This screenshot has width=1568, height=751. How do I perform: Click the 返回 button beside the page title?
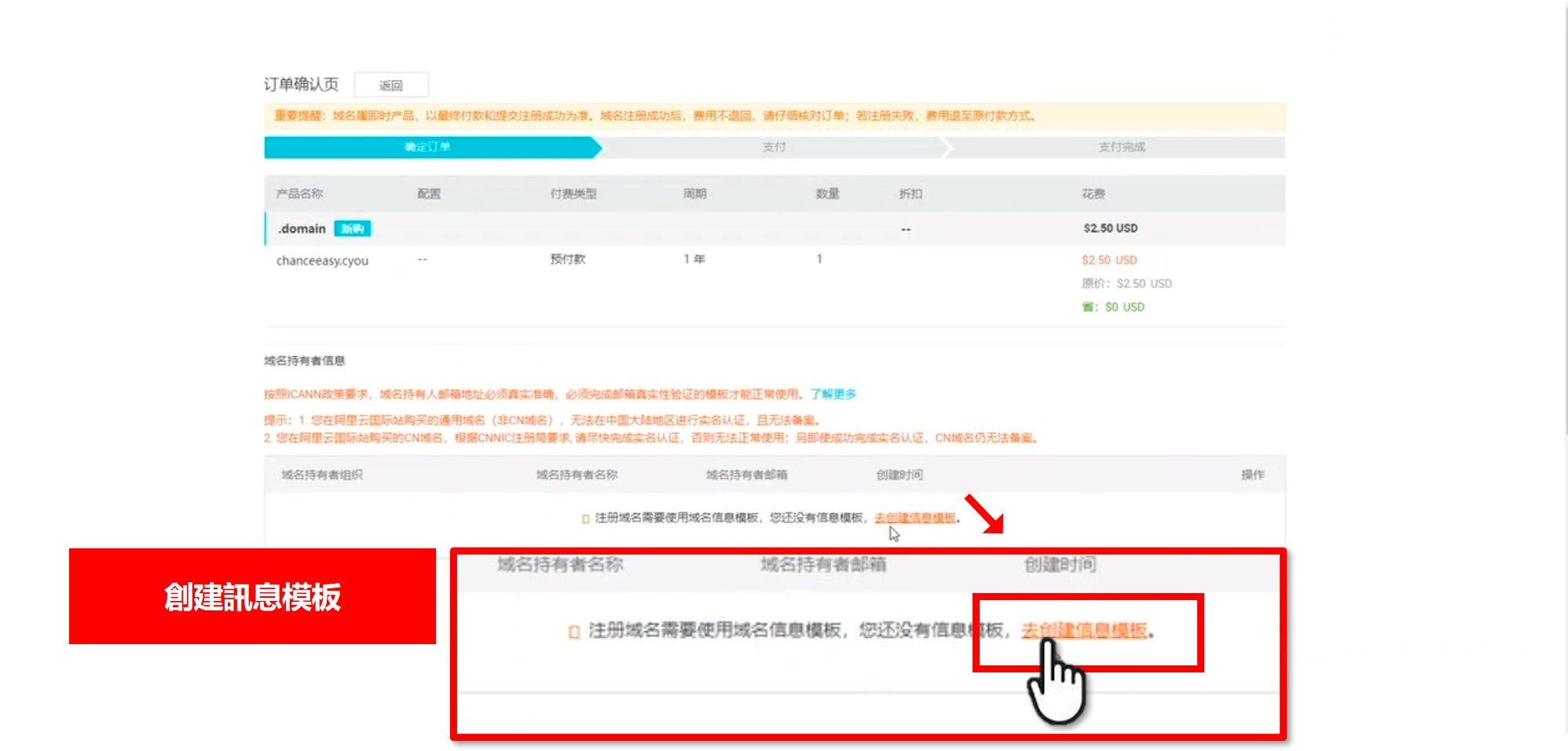[x=390, y=85]
